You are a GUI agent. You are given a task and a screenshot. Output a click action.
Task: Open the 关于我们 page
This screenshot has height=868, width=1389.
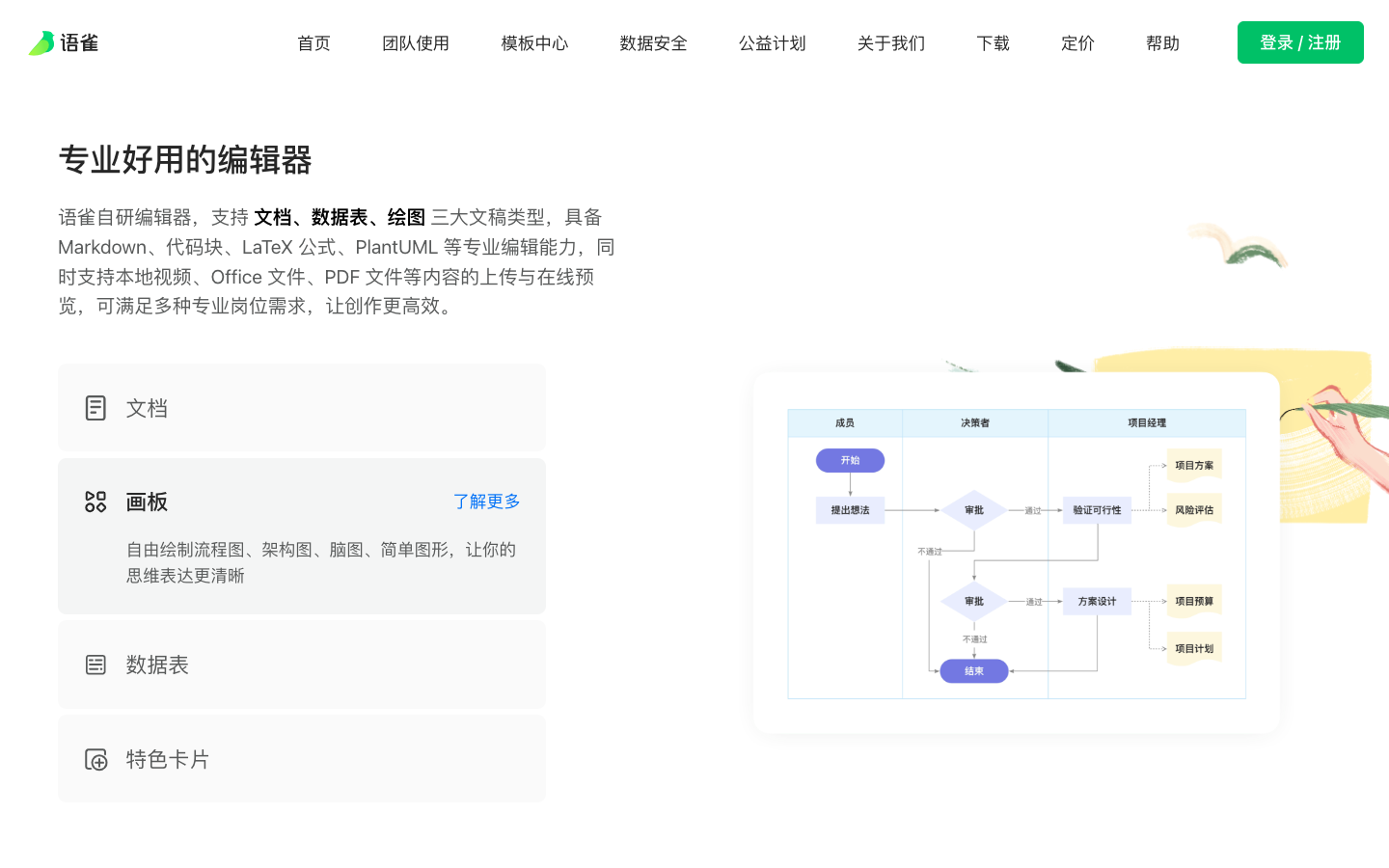[x=890, y=43]
